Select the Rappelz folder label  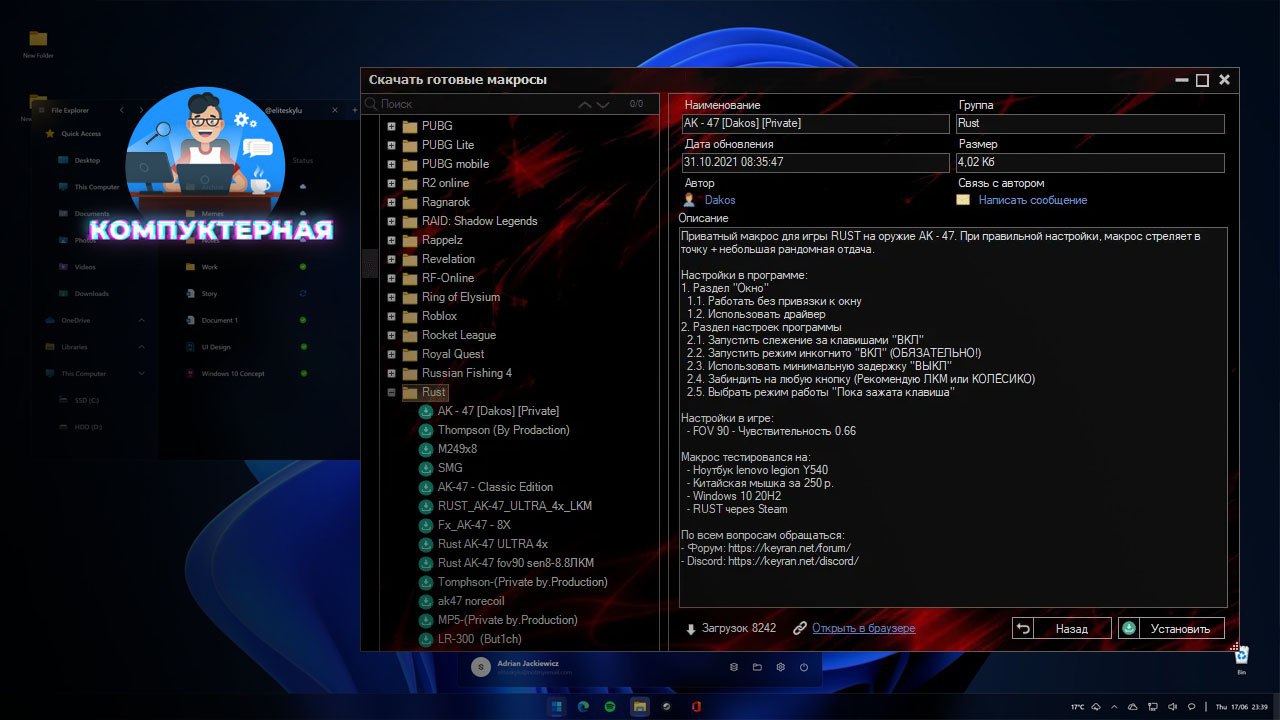coord(442,240)
